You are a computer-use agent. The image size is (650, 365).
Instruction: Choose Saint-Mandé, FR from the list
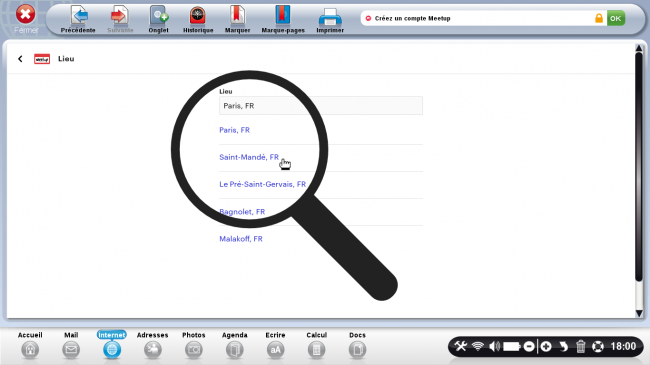click(x=249, y=157)
